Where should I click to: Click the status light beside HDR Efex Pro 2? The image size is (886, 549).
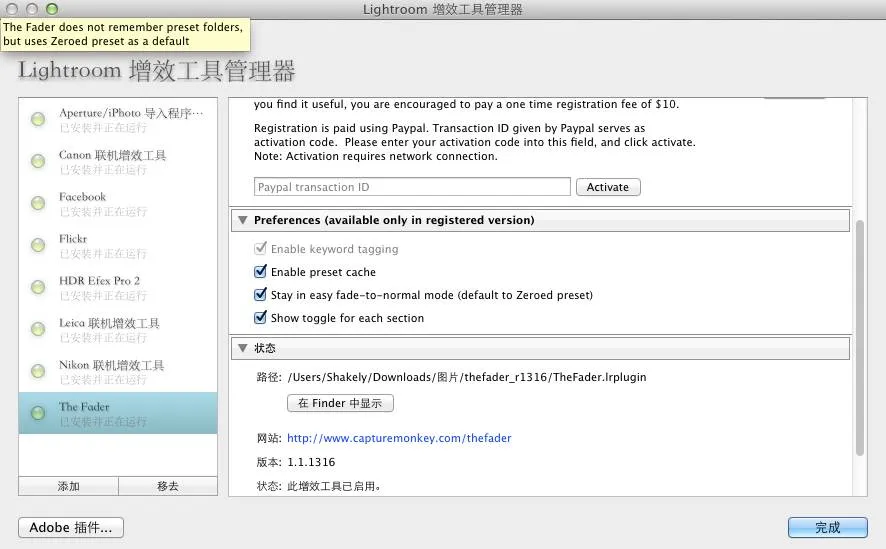pos(38,287)
